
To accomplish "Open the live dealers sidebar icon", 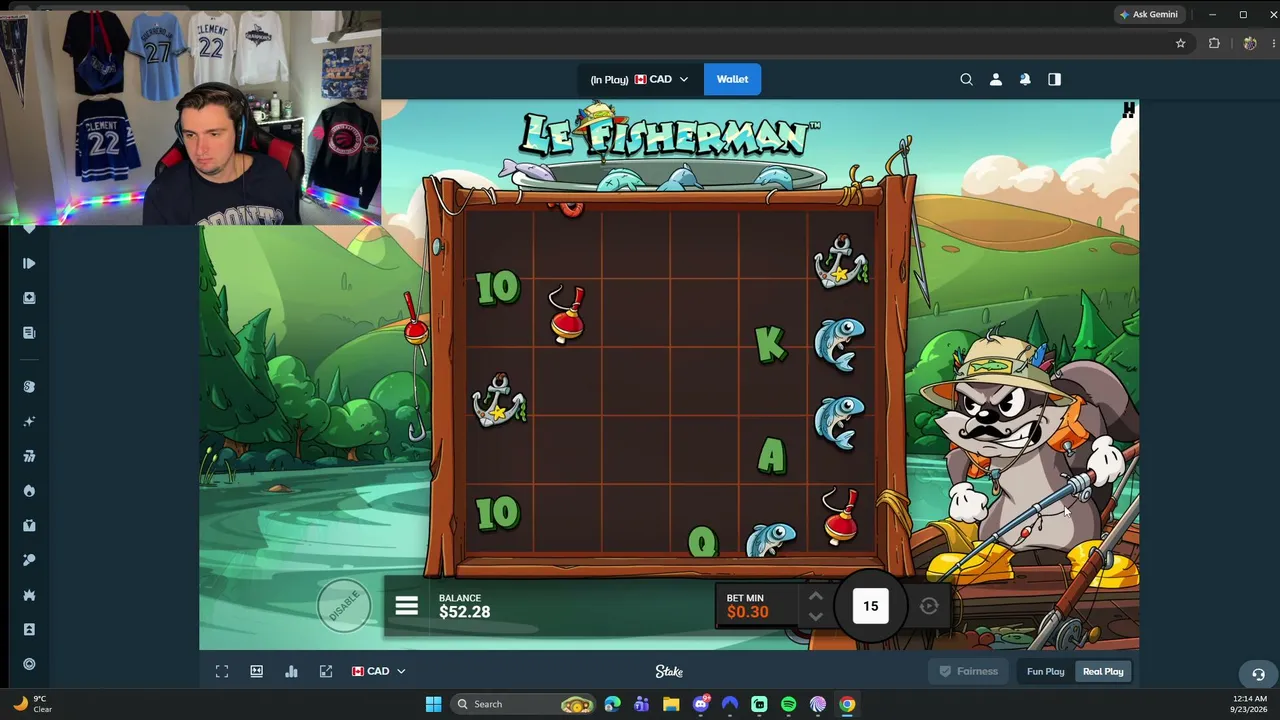I will pyautogui.click(x=29, y=525).
